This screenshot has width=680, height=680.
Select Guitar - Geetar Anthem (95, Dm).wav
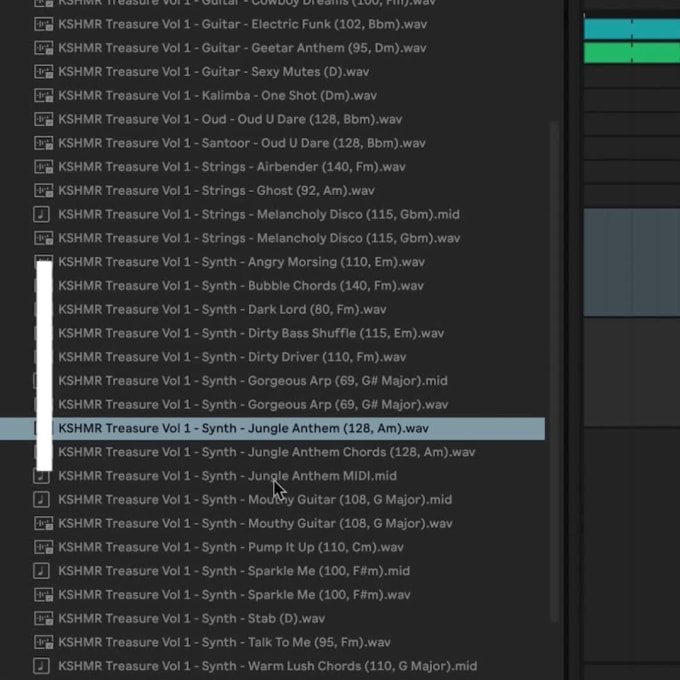click(242, 48)
